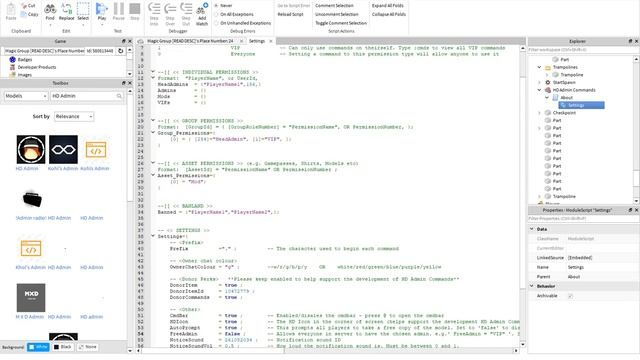Click Go to Script Error

[293, 6]
